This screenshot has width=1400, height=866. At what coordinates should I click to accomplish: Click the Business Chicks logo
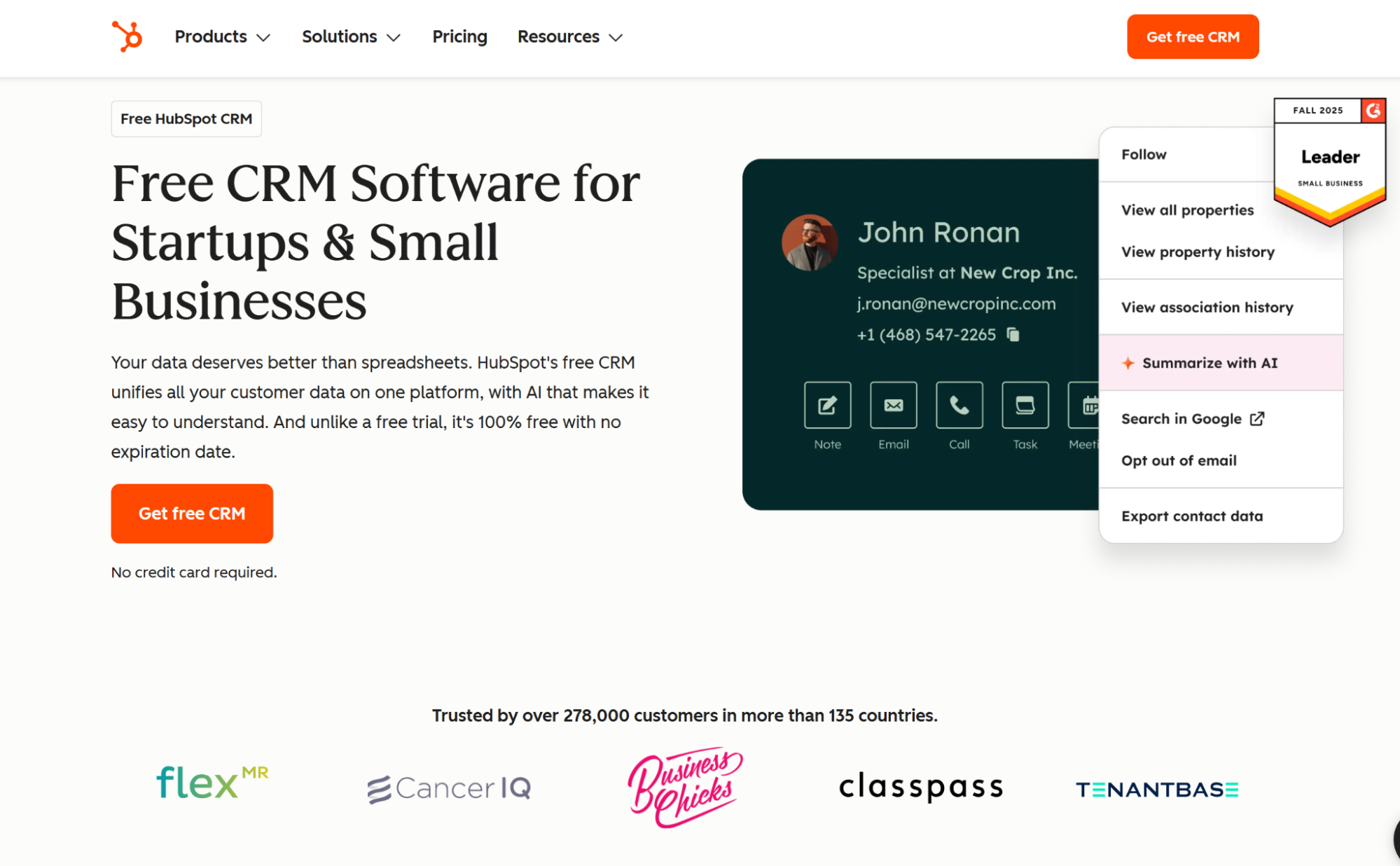click(685, 787)
